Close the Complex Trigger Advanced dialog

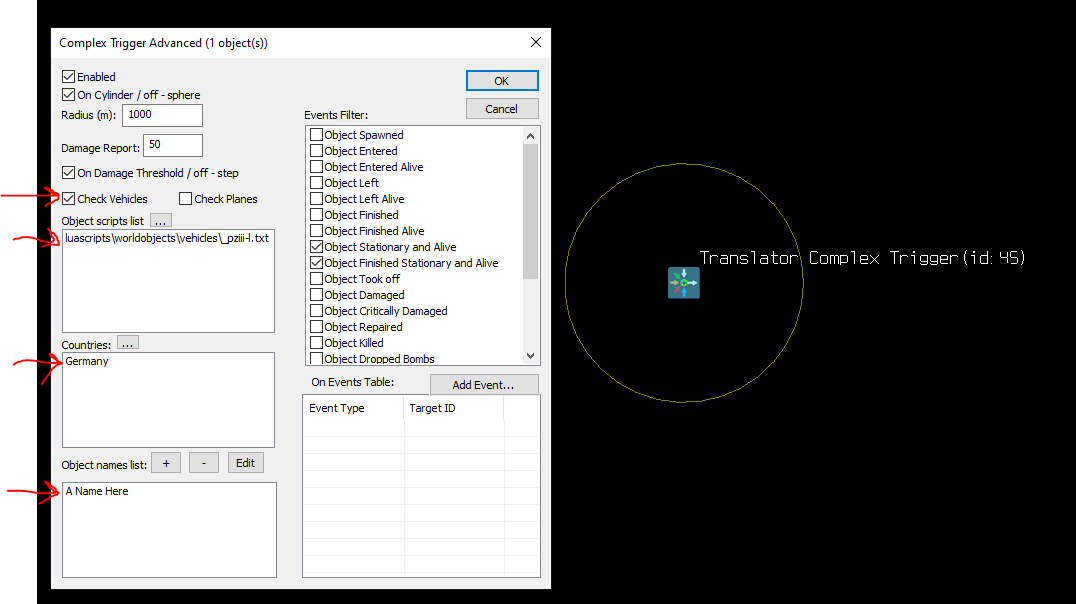(x=536, y=43)
